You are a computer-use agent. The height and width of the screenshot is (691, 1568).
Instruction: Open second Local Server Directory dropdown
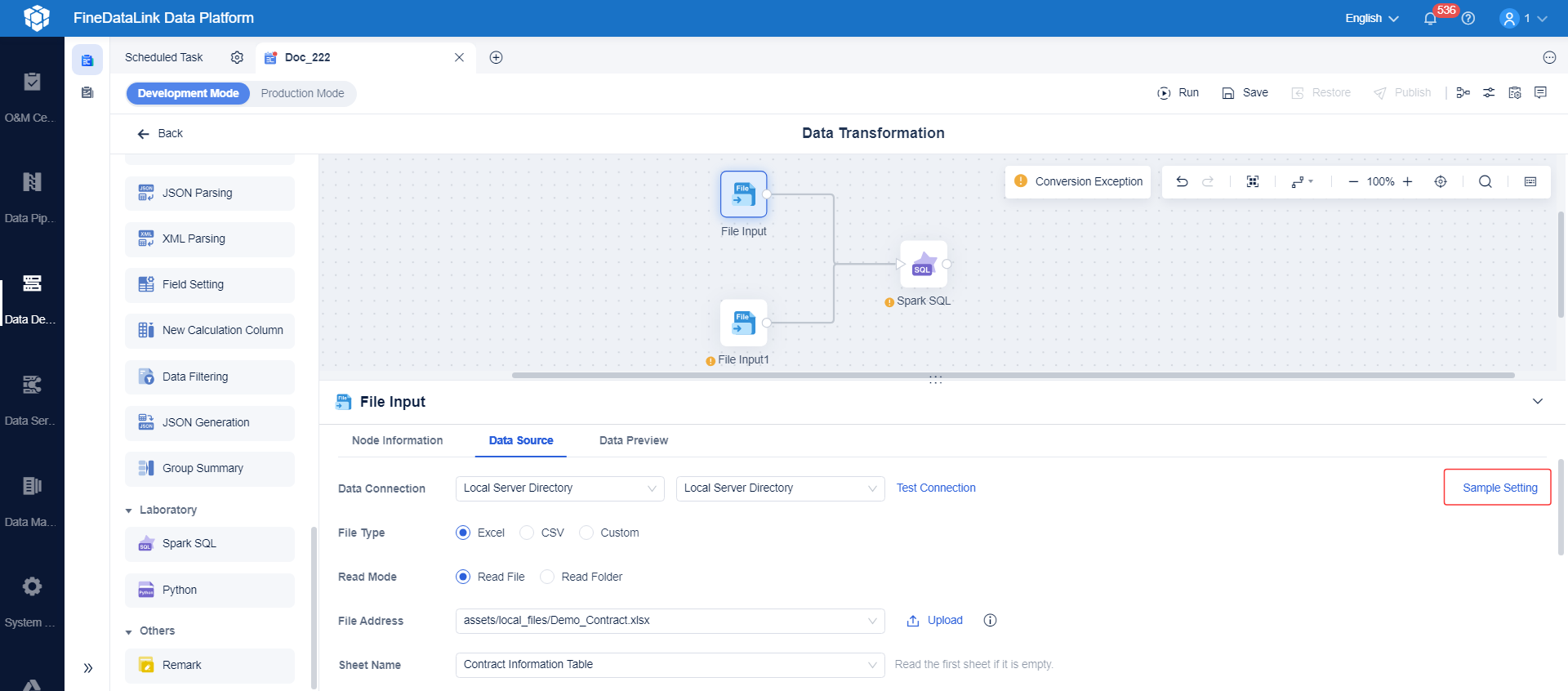coord(781,488)
